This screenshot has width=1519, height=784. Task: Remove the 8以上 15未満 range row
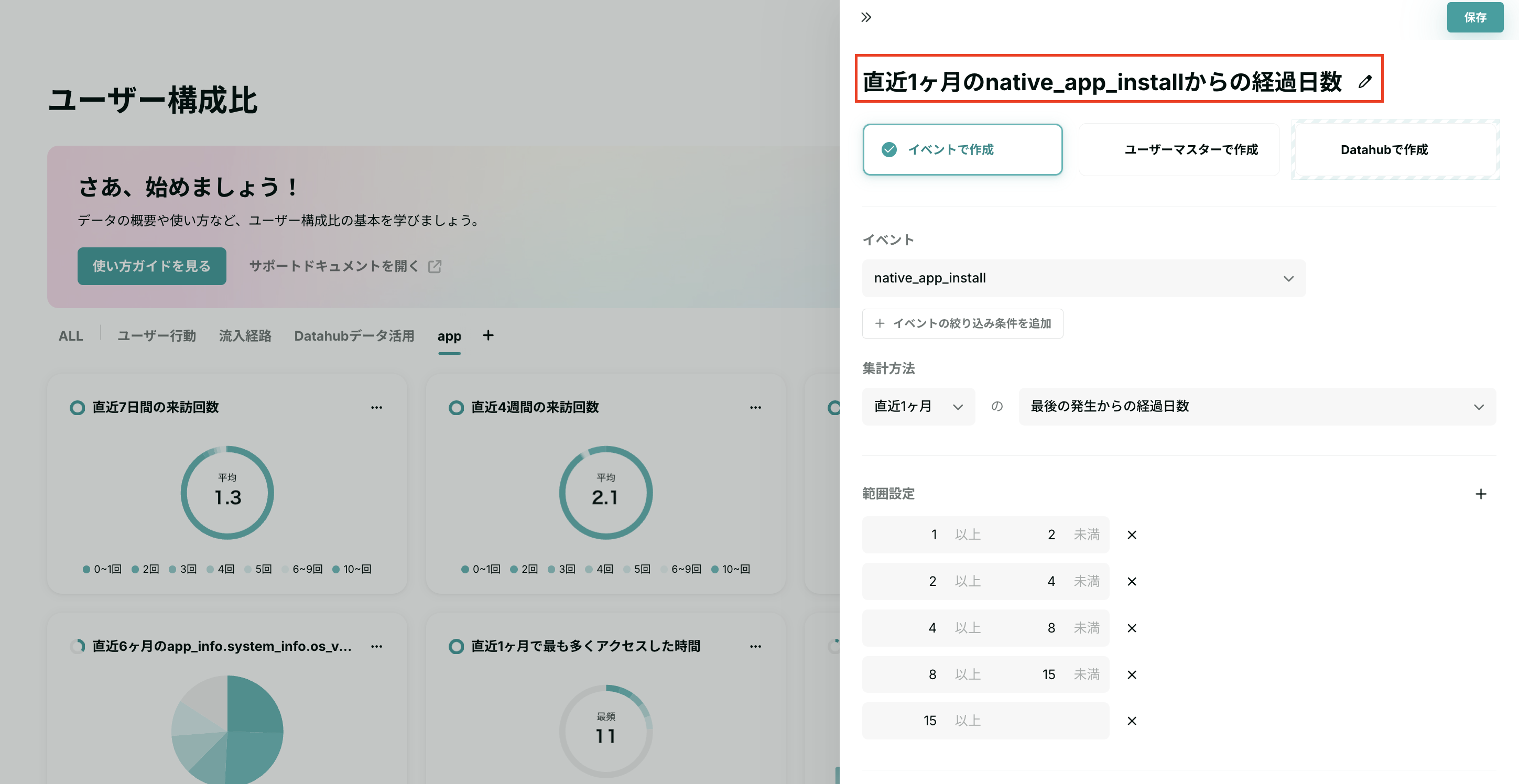(x=1132, y=674)
